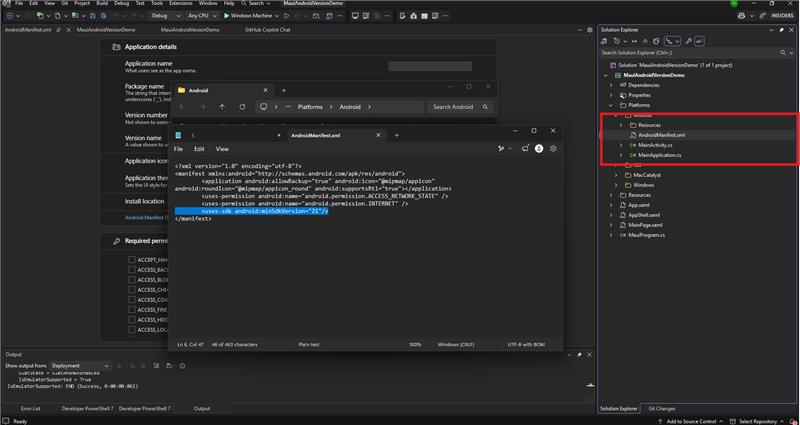The width and height of the screenshot is (800, 425).
Task: Open the Debug configuration dropdown
Action: (166, 16)
